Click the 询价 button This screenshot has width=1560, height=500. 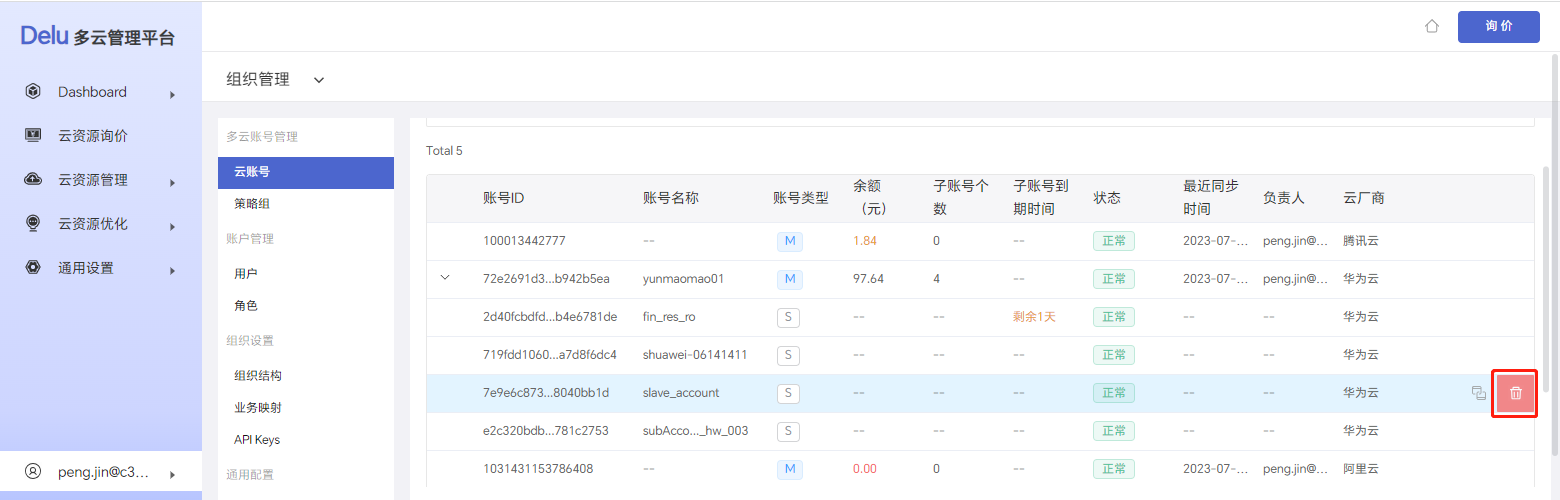(x=1498, y=26)
